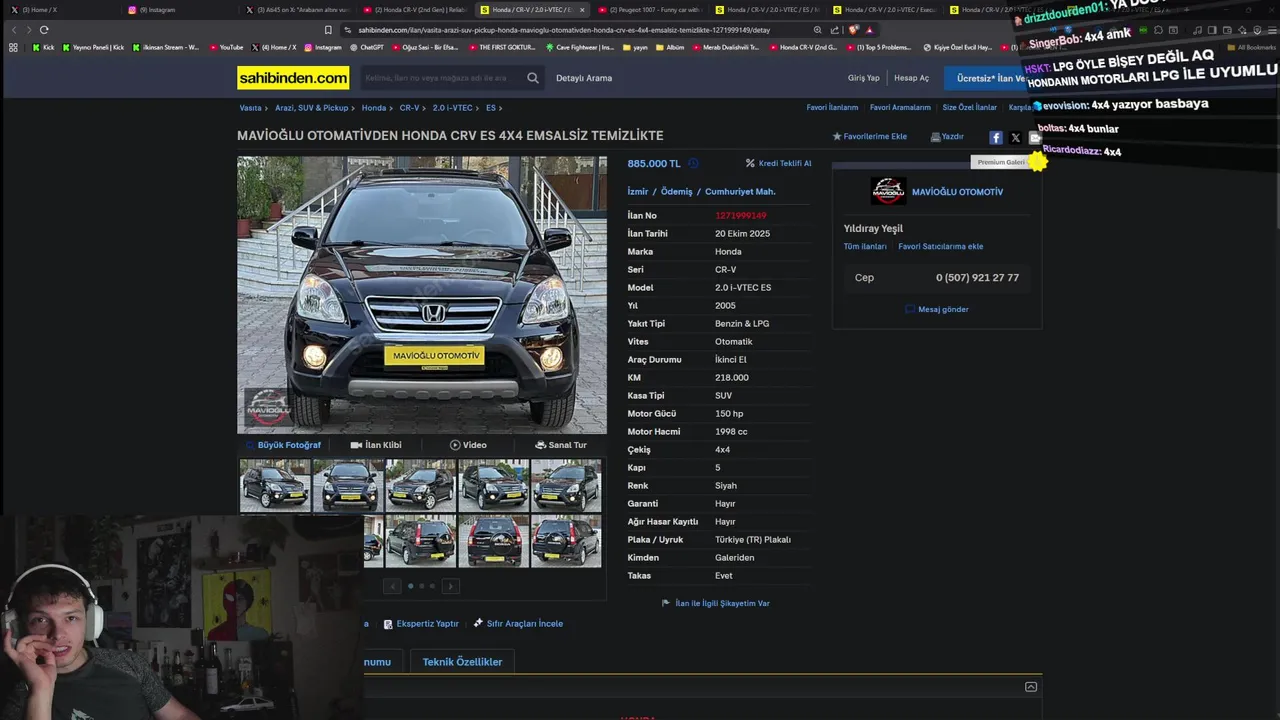The height and width of the screenshot is (720, 1280).
Task: Open the ChatGPT bookmark
Action: tap(366, 47)
